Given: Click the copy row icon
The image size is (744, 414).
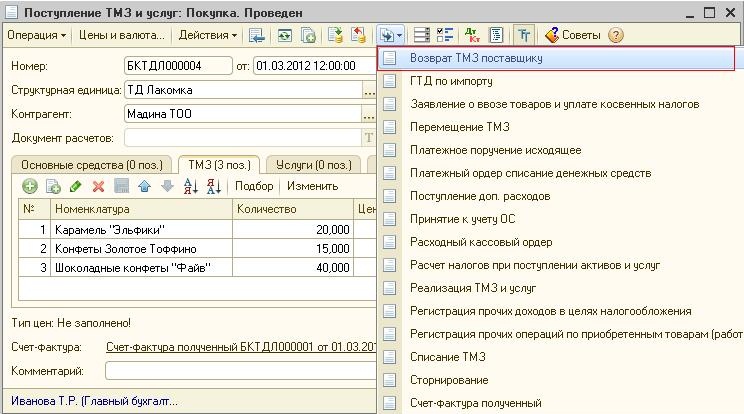Looking at the screenshot, I should click(x=53, y=186).
